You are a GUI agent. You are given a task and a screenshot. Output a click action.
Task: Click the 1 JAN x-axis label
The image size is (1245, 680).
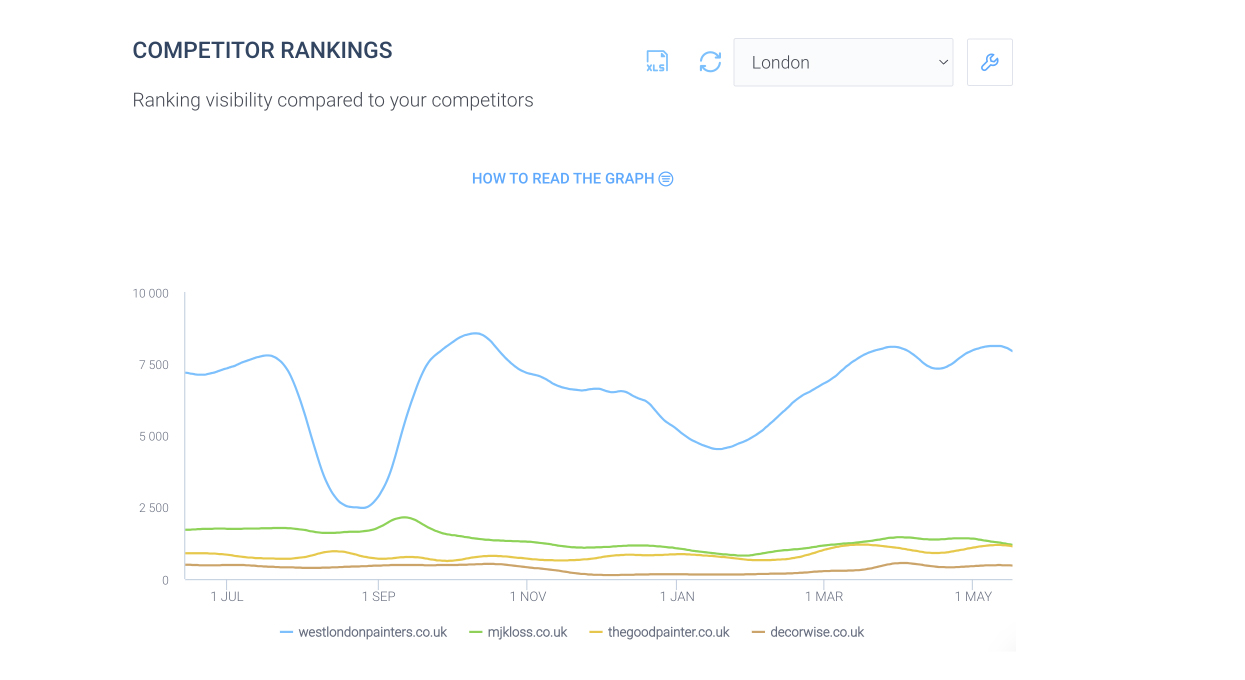pos(677,597)
